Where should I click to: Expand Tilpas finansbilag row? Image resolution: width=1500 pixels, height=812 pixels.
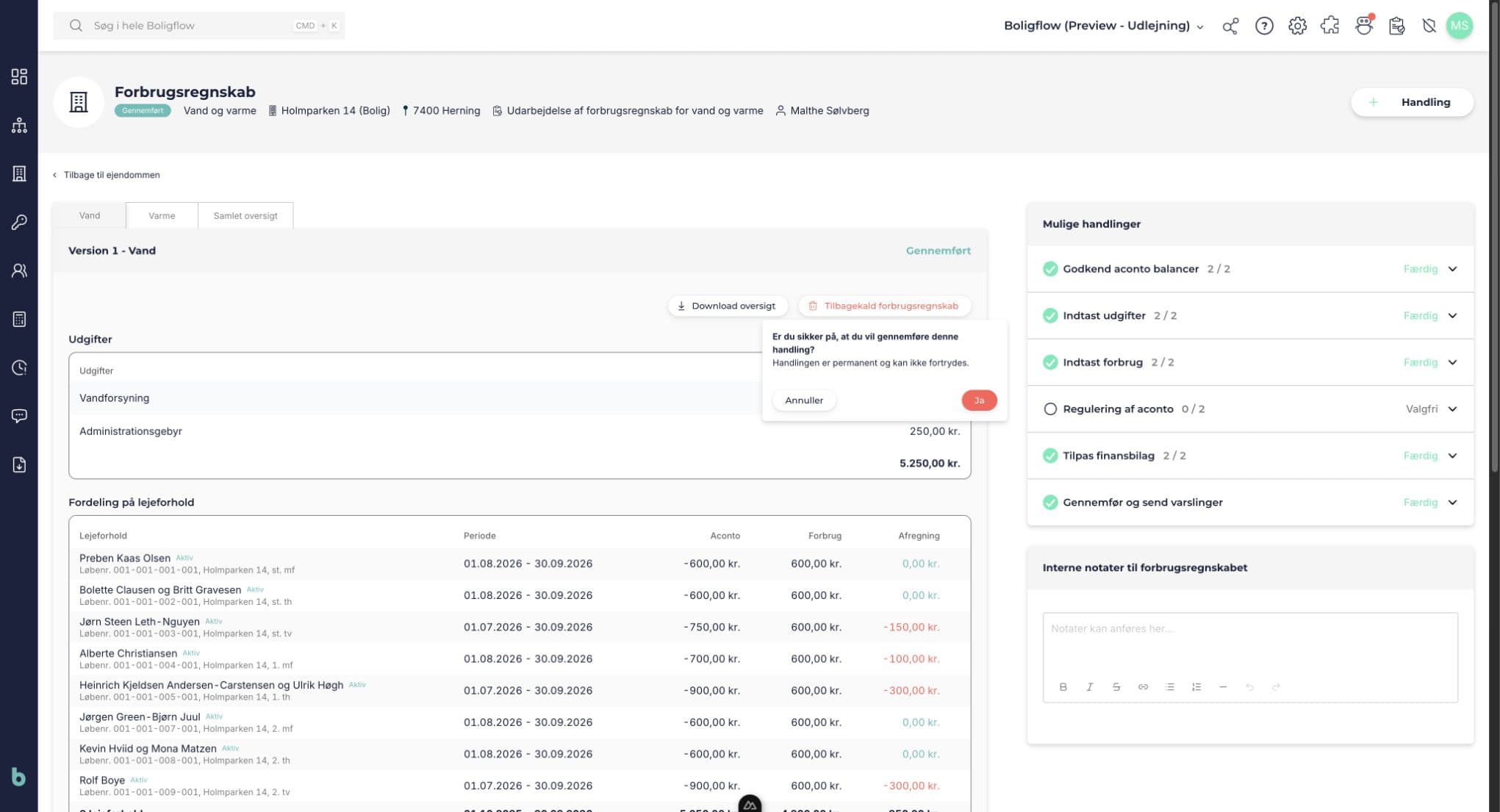(1250, 456)
